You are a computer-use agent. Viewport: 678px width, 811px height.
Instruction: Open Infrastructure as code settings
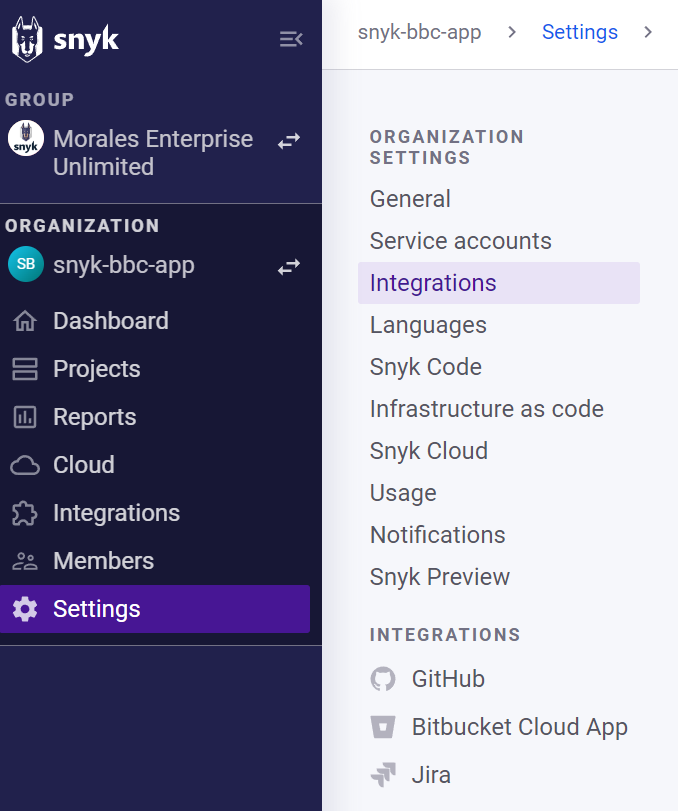[x=487, y=409]
